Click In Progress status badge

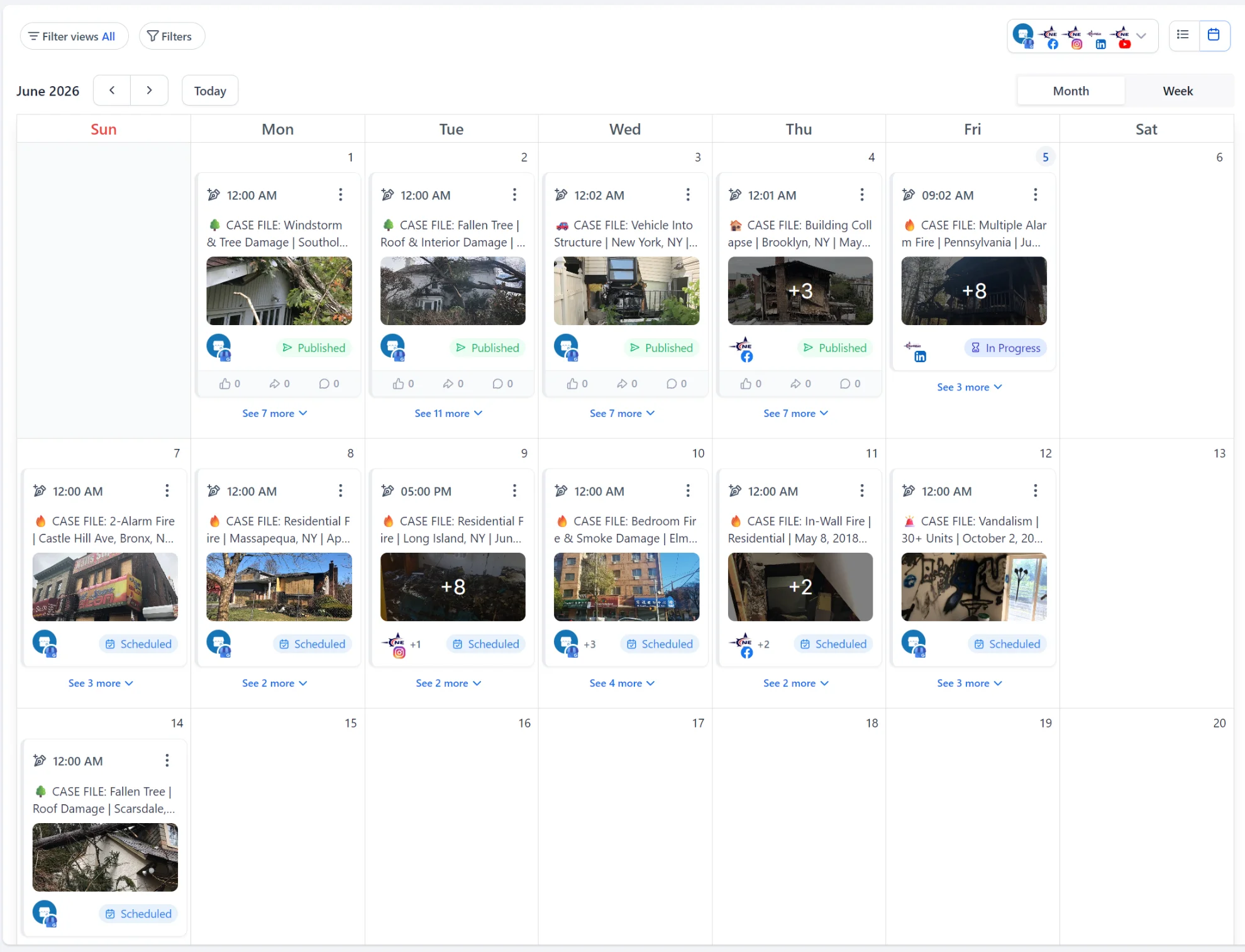pos(1005,348)
